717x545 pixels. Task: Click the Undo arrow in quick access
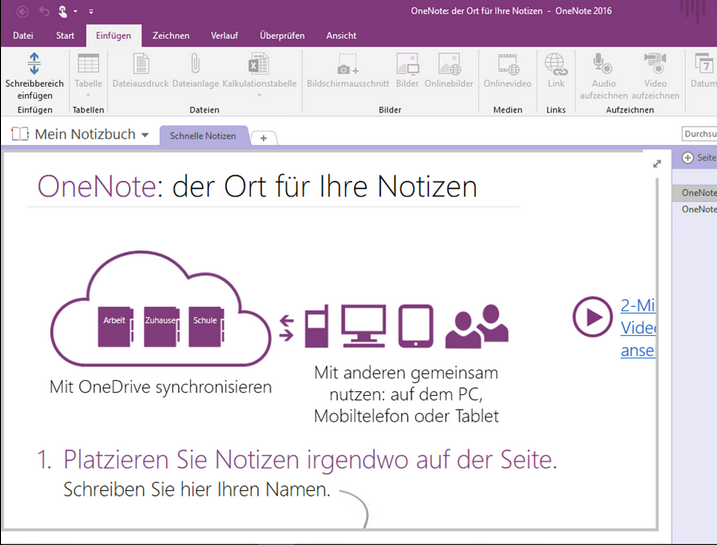(x=44, y=11)
